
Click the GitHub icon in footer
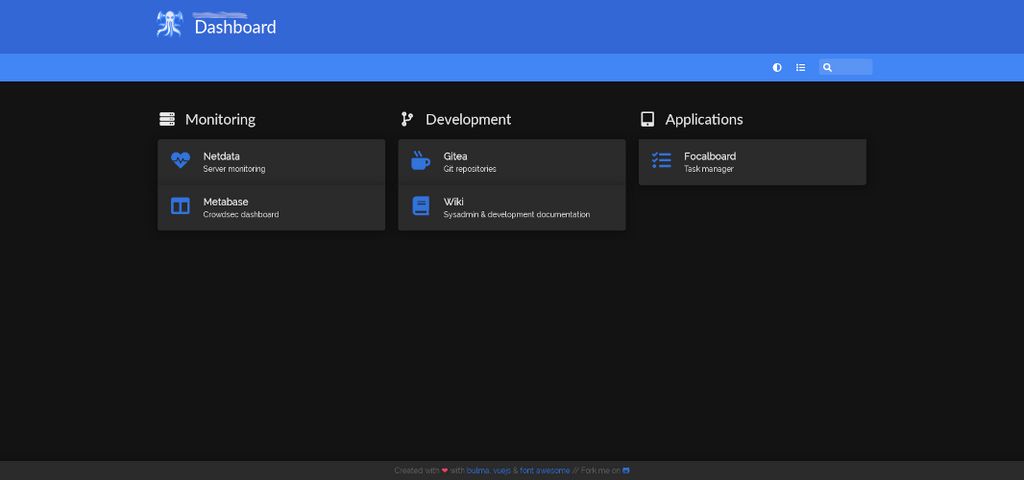pos(626,470)
